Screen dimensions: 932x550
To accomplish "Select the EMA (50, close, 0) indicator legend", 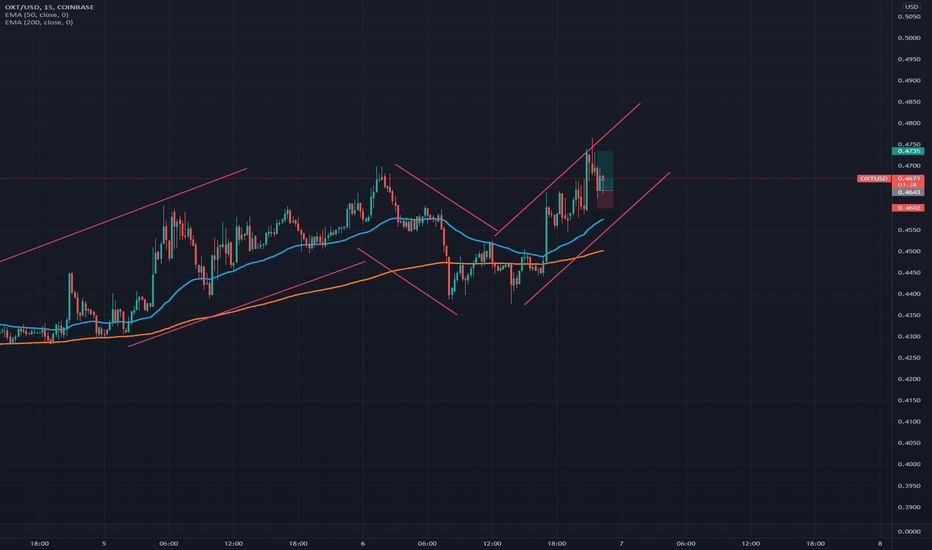I will 37,15.
